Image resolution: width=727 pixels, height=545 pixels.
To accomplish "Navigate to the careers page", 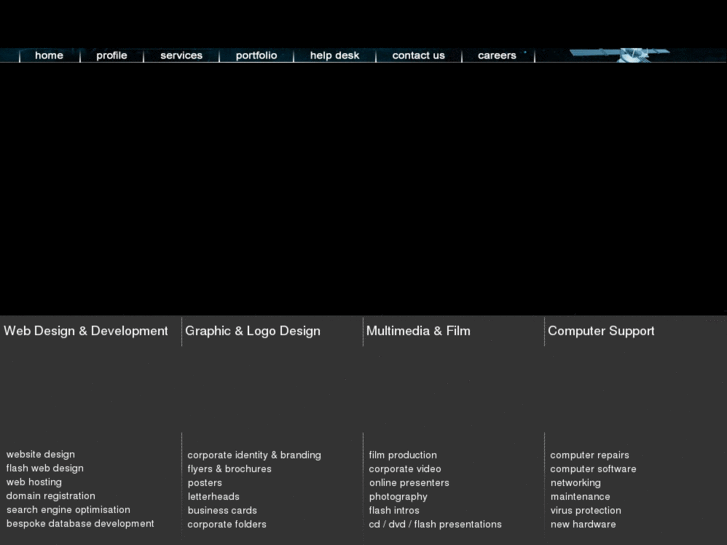I will click(497, 56).
